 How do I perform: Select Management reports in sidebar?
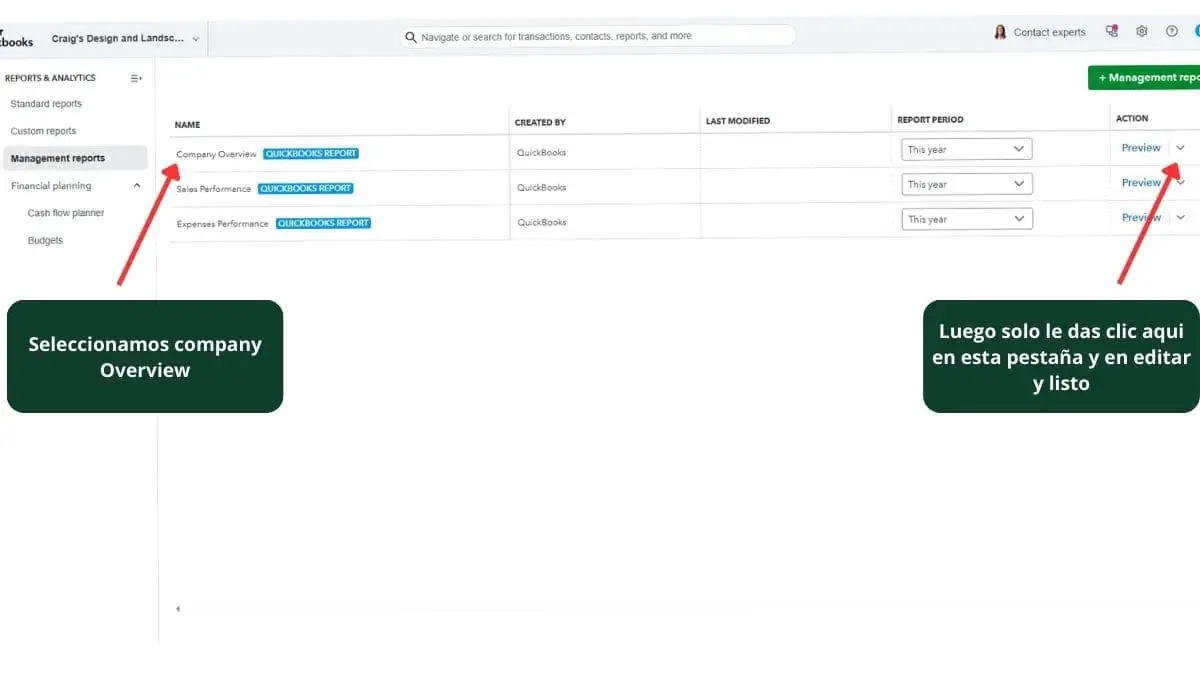pos(75,158)
